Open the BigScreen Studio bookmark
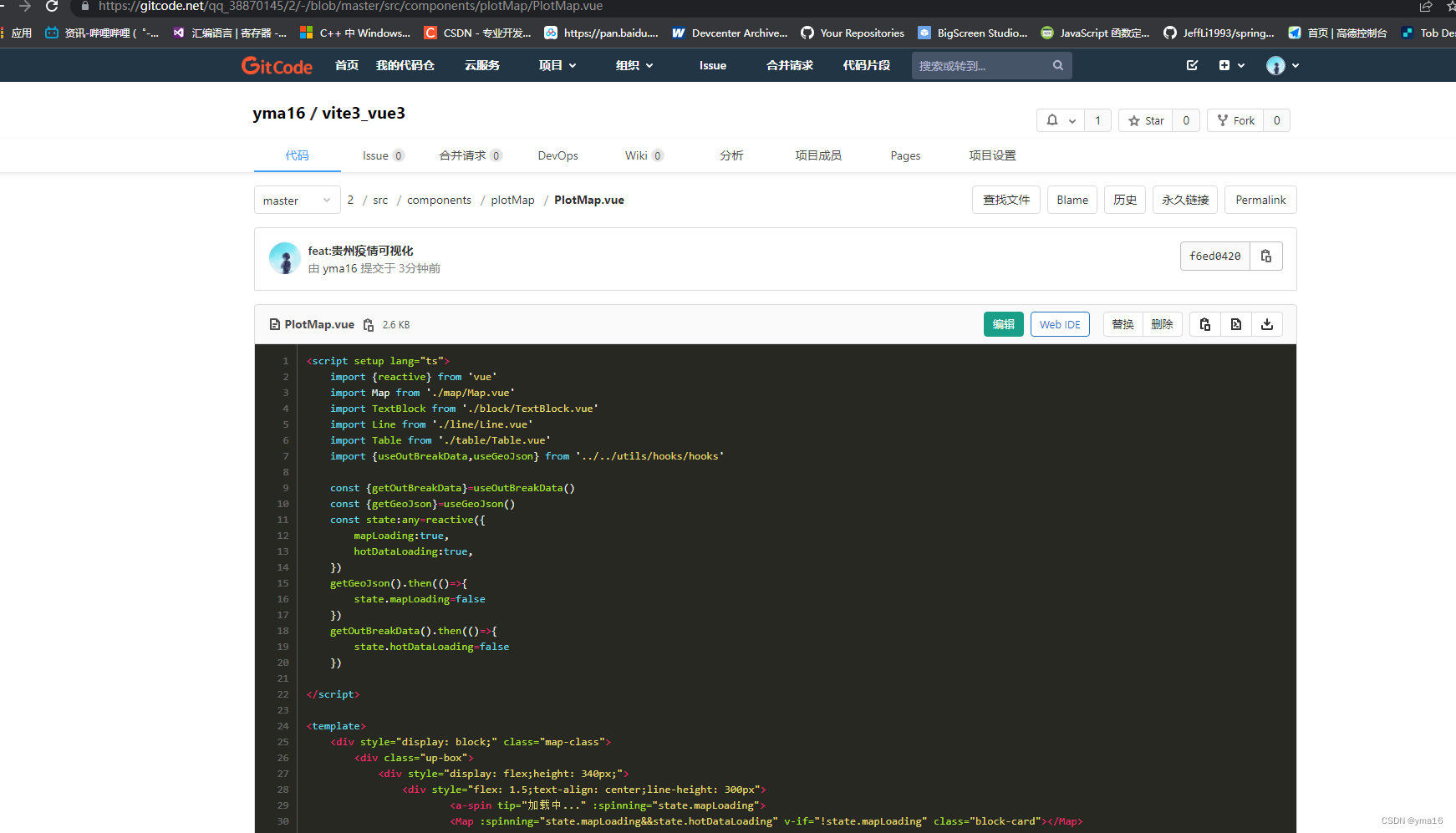This screenshot has height=833, width=1456. point(973,33)
